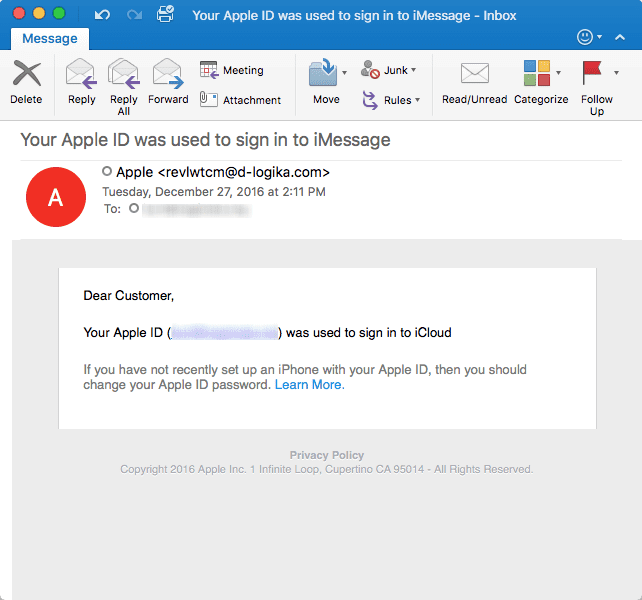Undo the last action
This screenshot has width=642, height=600.
pos(102,15)
